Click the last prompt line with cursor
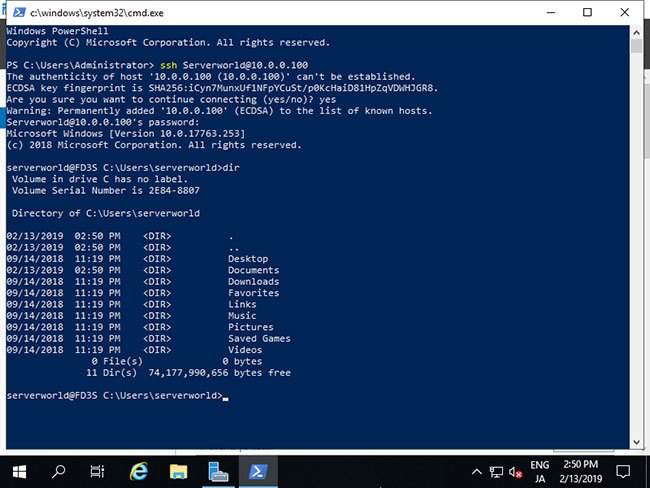The height and width of the screenshot is (488, 650). coord(117,396)
